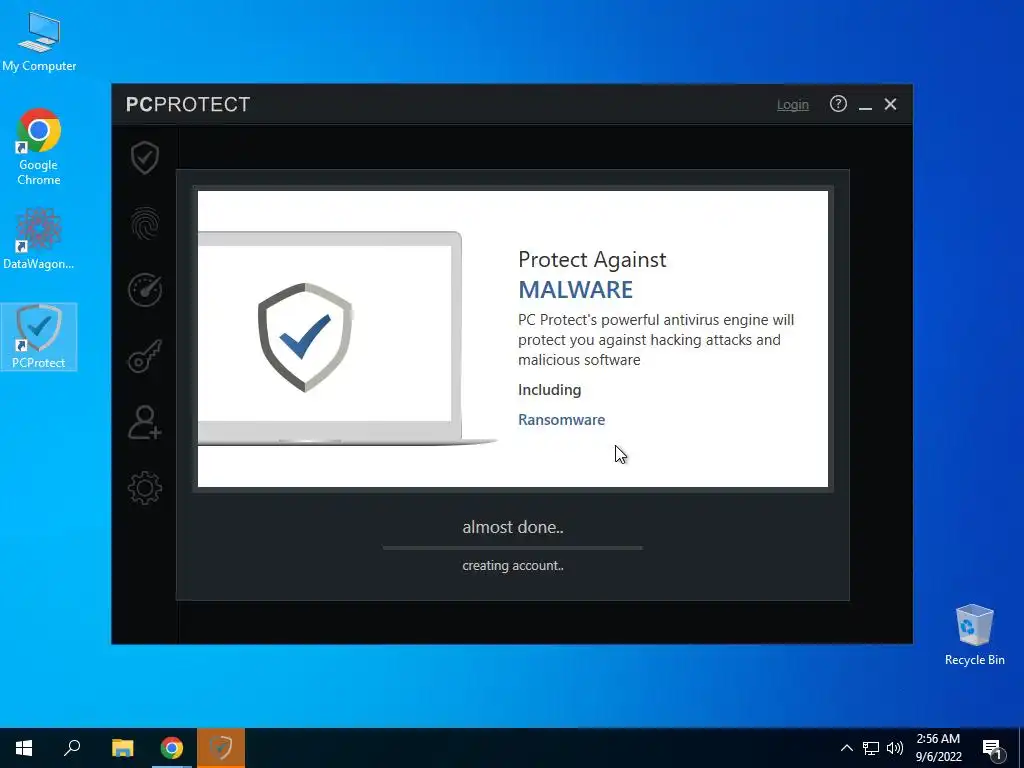This screenshot has height=768, width=1024.
Task: Click the MALWARE heading
Action: 575,290
